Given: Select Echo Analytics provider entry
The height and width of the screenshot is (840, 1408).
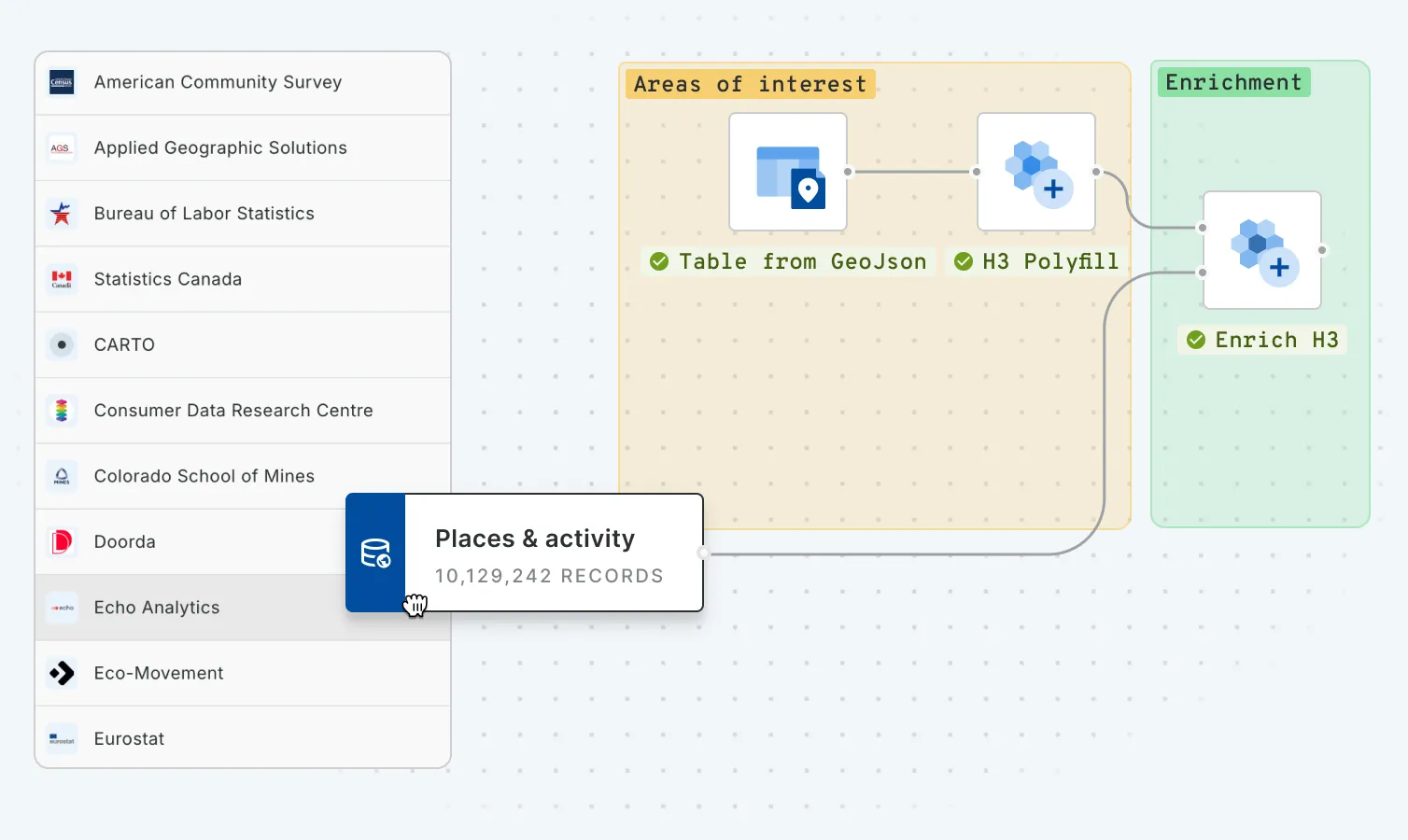Looking at the screenshot, I should click(157, 608).
